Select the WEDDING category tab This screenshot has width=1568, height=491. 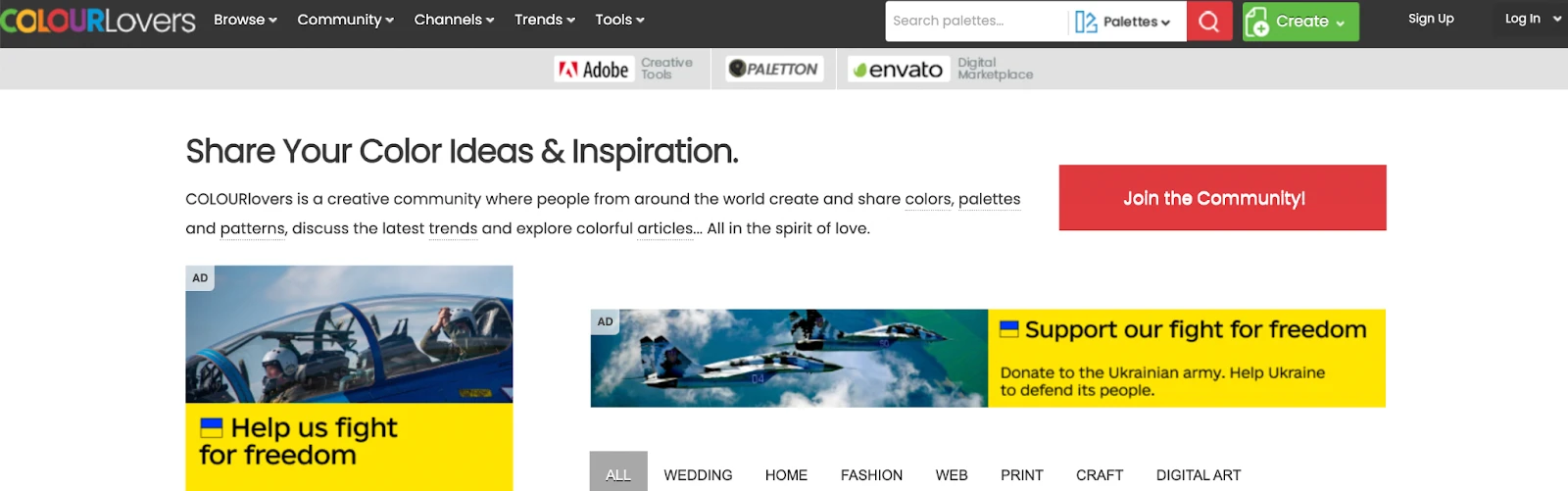pos(698,474)
